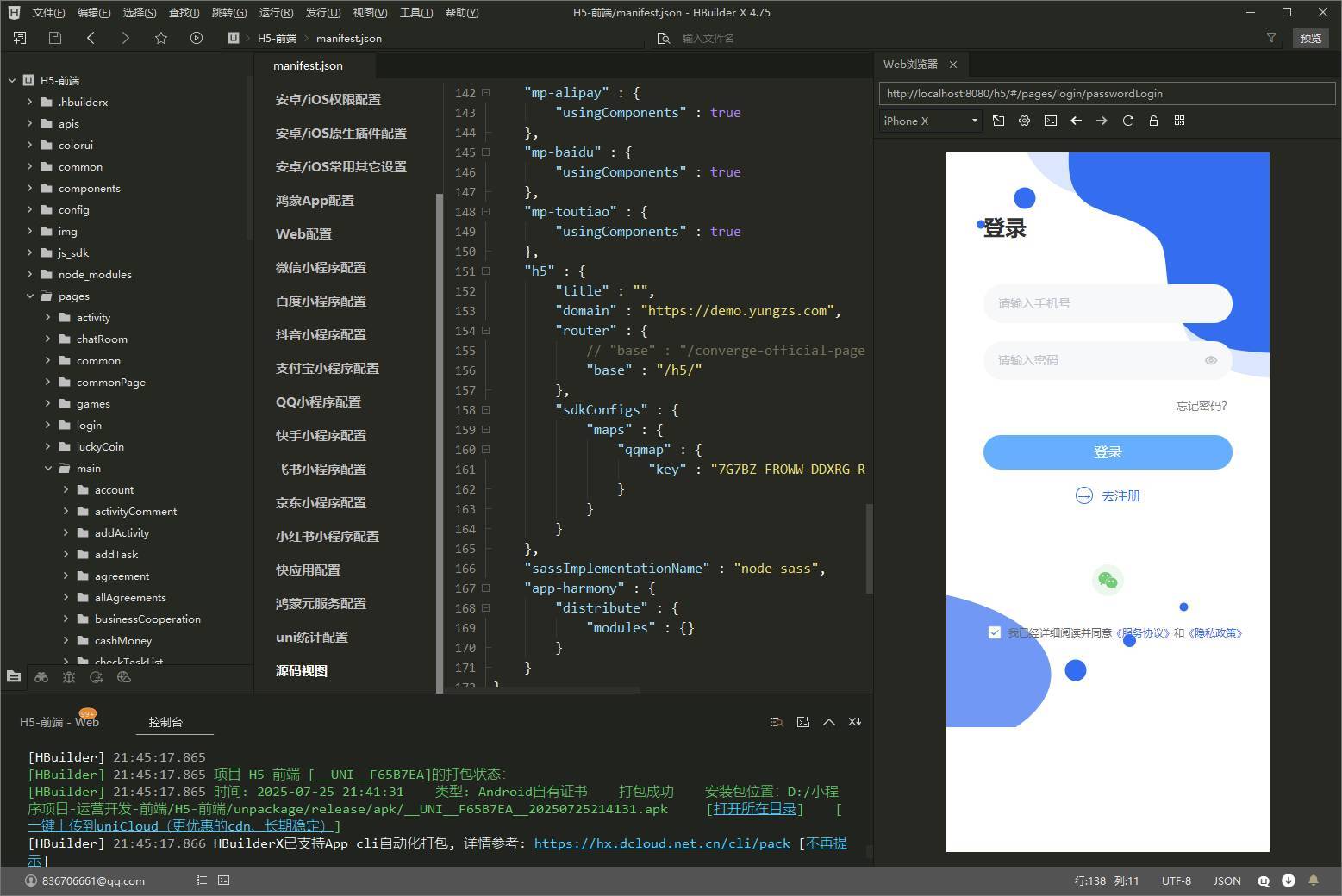Open the browser developer console icon

coord(1050,121)
